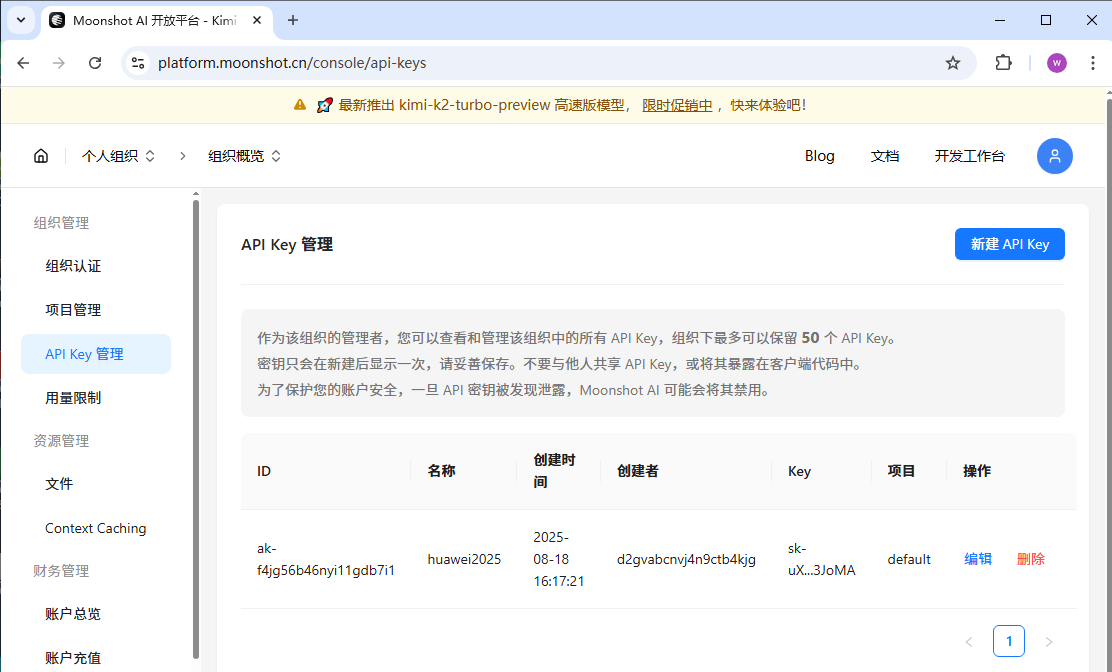Image resolution: width=1112 pixels, height=672 pixels.
Task: Click the 操作 column header
Action: (x=977, y=471)
